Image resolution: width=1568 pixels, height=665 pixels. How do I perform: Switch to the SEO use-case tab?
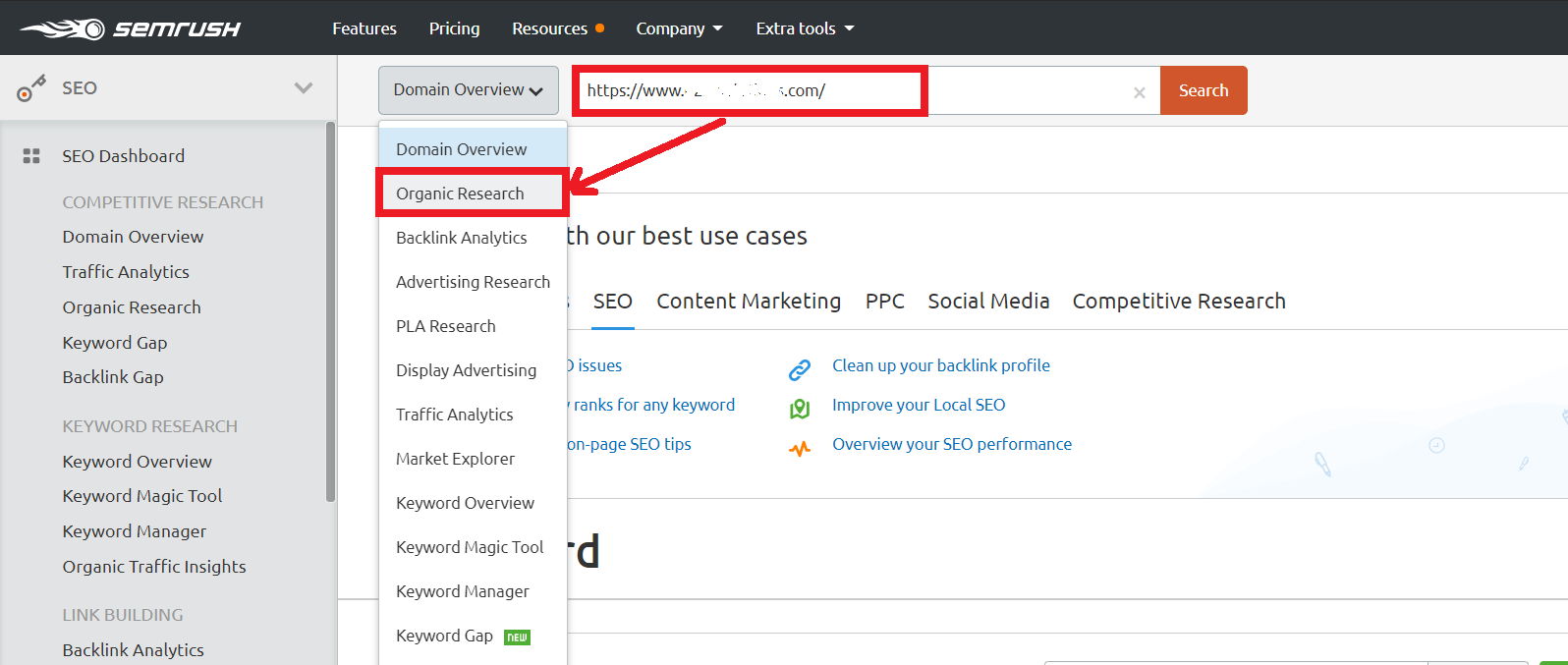pyautogui.click(x=613, y=301)
